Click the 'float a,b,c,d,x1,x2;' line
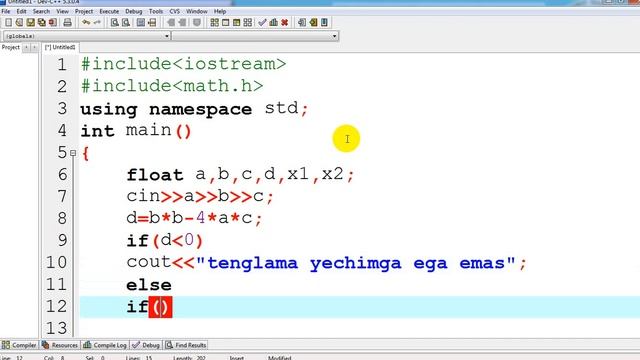This screenshot has width=640, height=360. tap(240, 175)
